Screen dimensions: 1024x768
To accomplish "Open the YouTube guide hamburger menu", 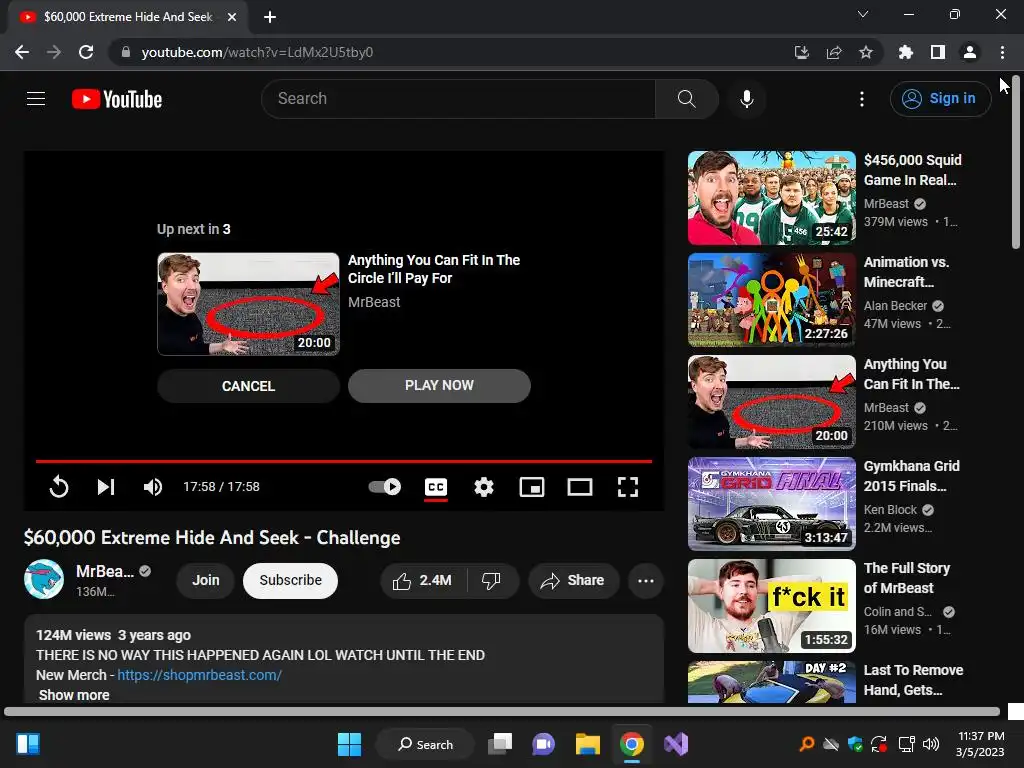I will tap(36, 99).
